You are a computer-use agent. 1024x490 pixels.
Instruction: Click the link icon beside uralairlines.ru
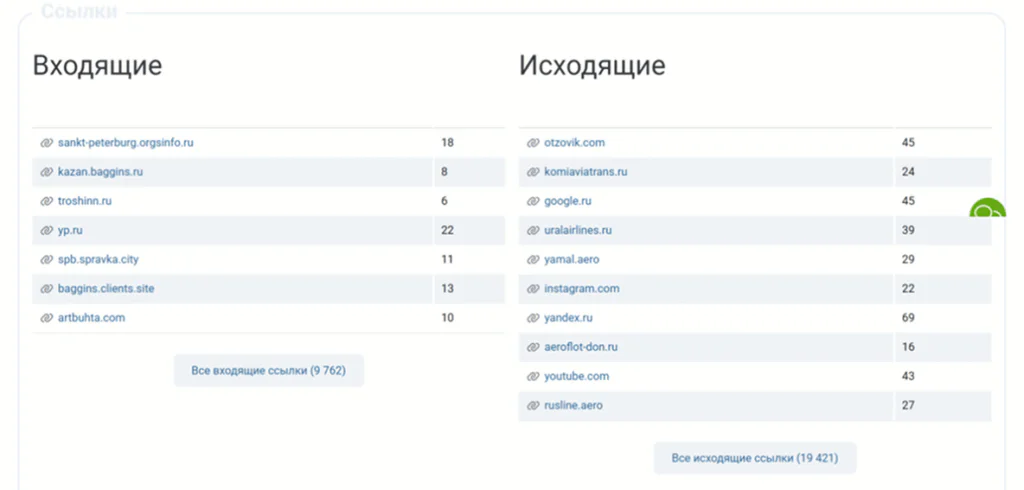533,231
